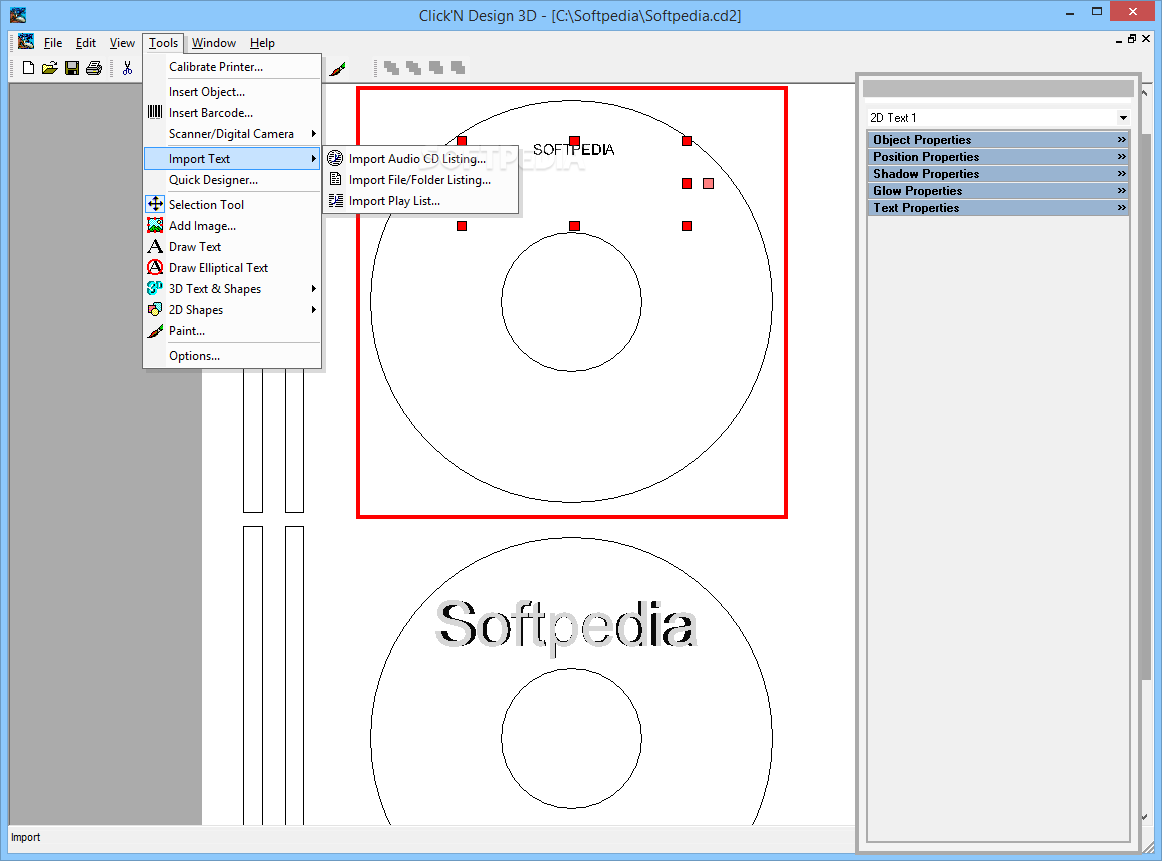Click the Draw Elliptical Text icon
Image resolution: width=1162 pixels, height=861 pixels.
[x=155, y=267]
